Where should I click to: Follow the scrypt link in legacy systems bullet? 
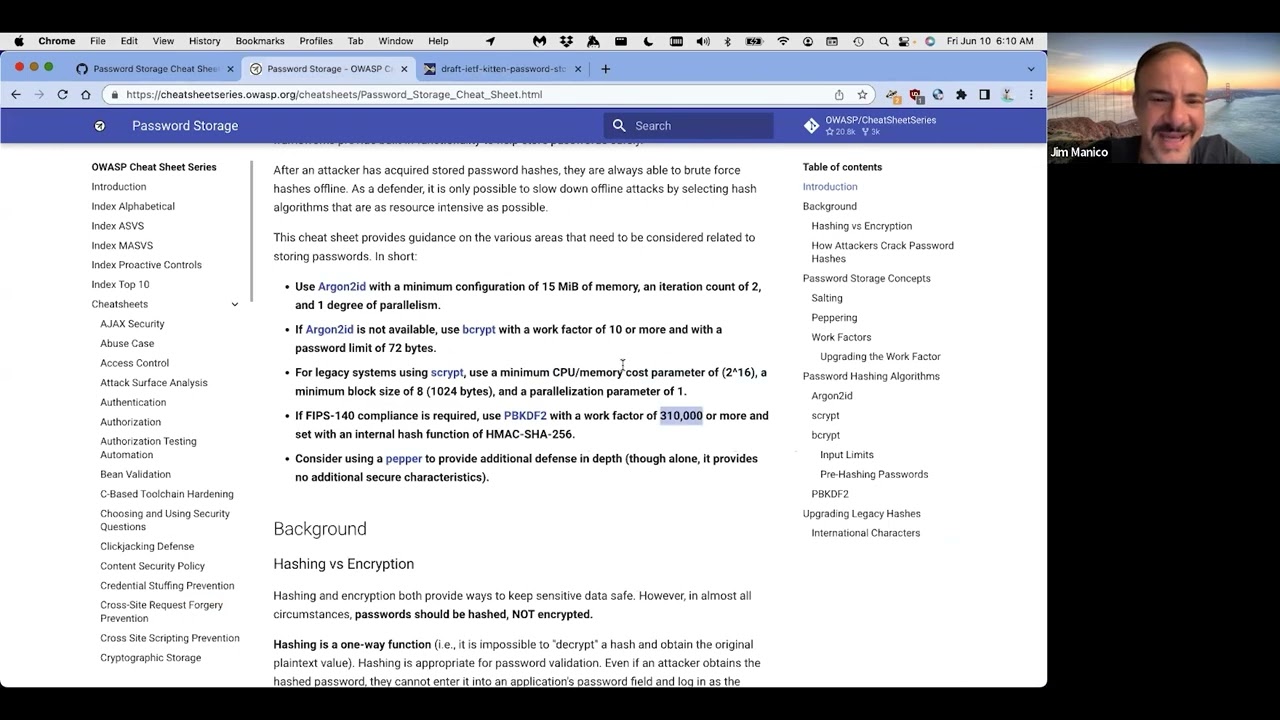(x=447, y=373)
